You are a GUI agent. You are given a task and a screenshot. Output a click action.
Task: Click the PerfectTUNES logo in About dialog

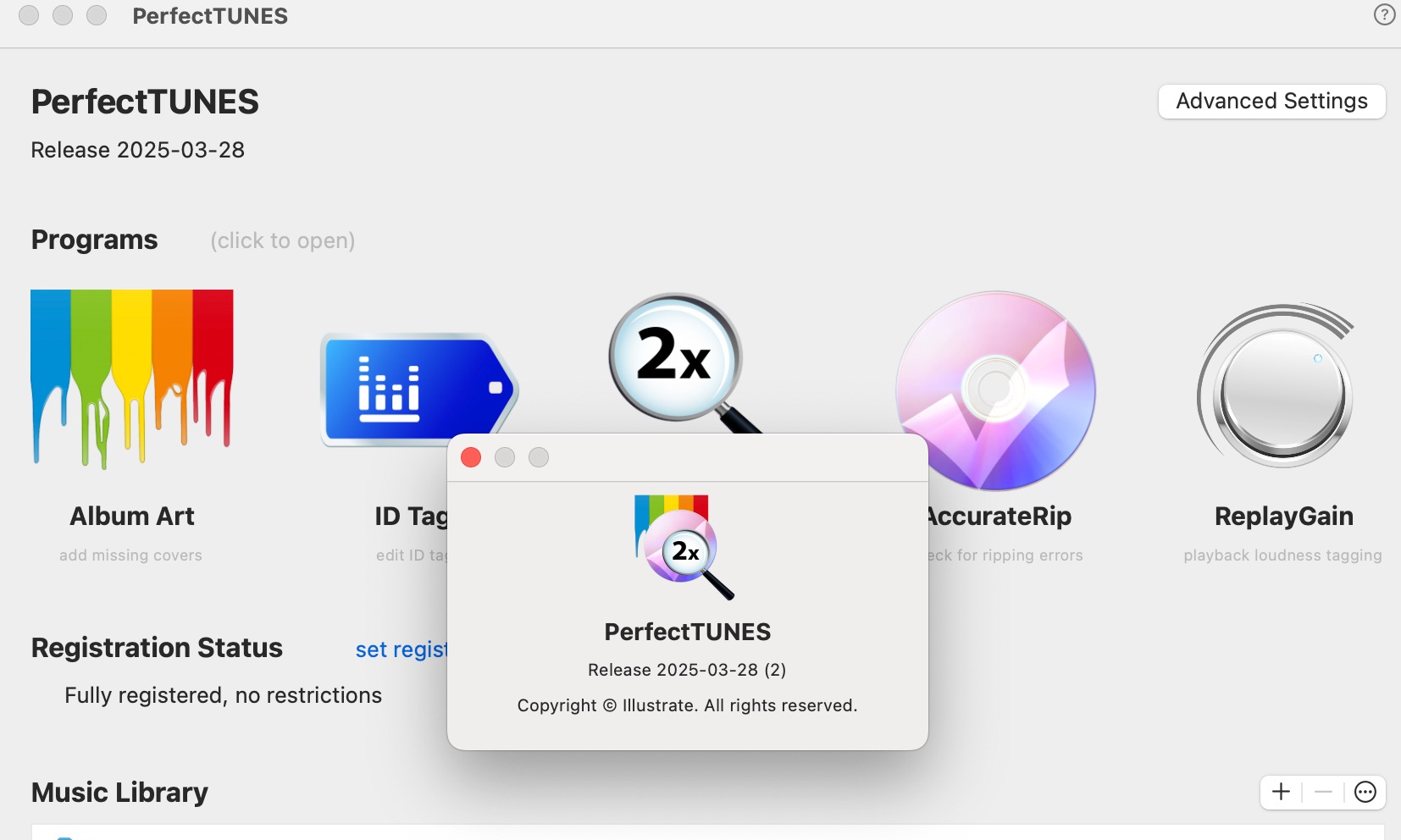[x=684, y=547]
